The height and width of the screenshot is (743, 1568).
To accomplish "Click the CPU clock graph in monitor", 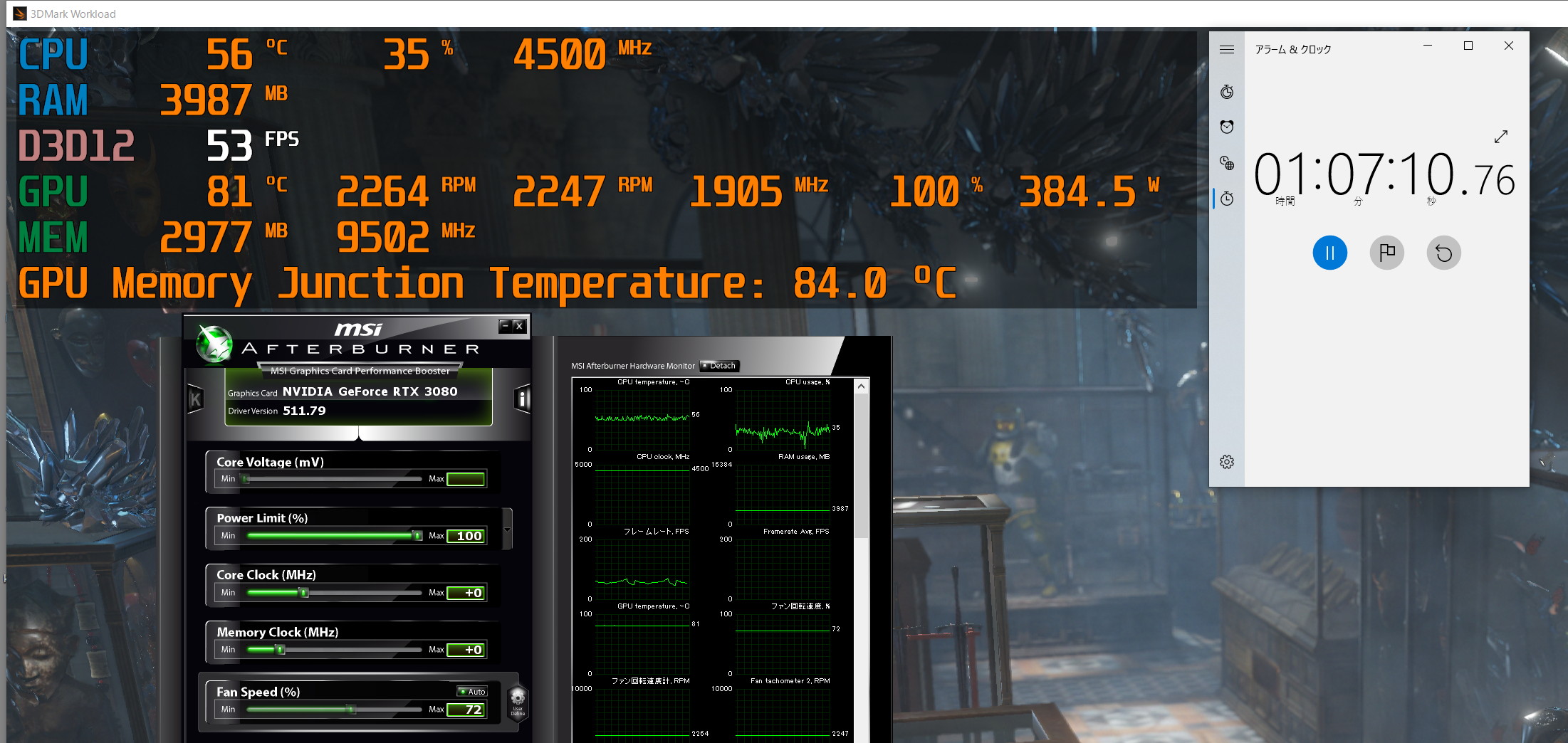I will (x=642, y=495).
